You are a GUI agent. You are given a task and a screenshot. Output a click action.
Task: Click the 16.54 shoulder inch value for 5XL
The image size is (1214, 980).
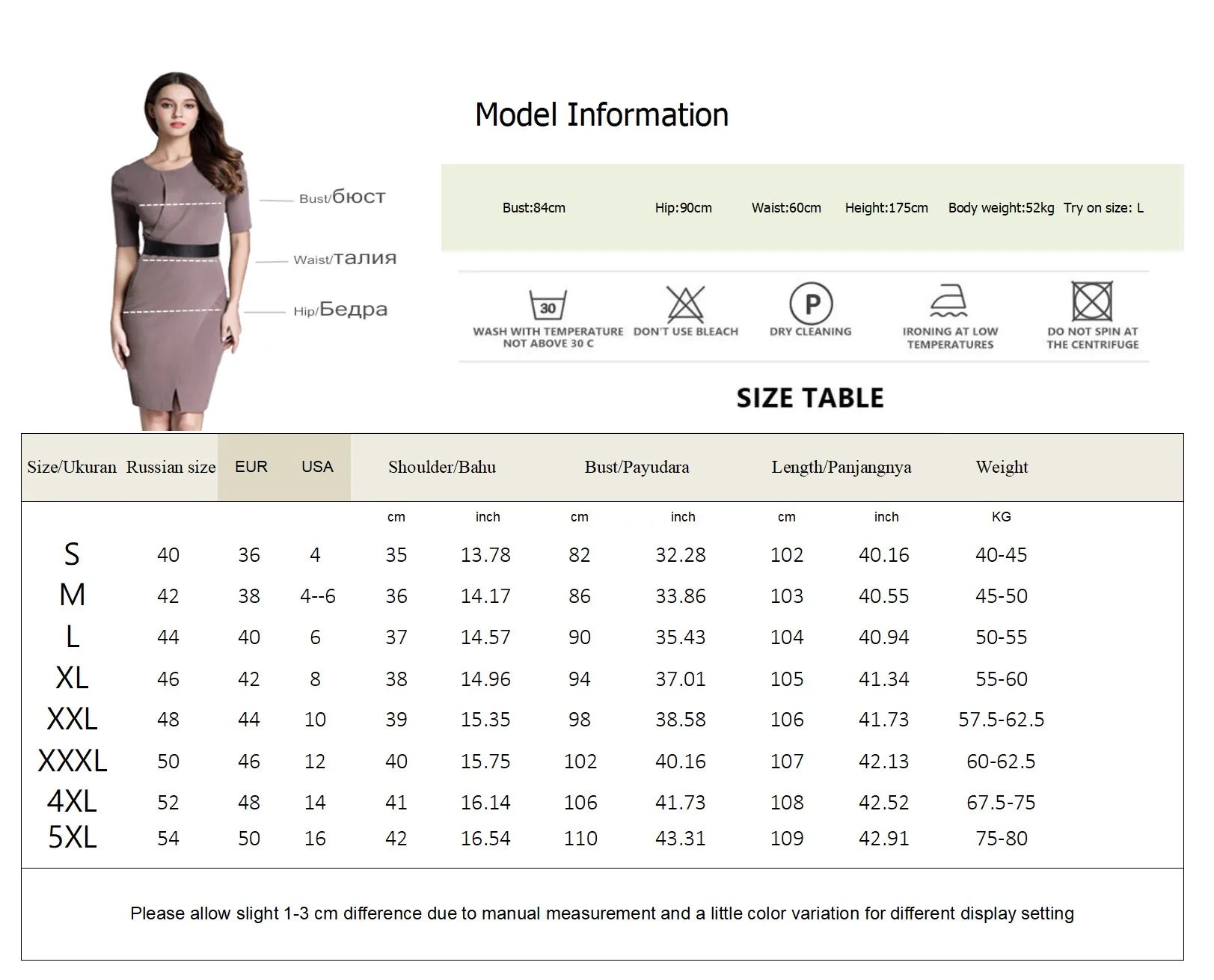(x=485, y=839)
